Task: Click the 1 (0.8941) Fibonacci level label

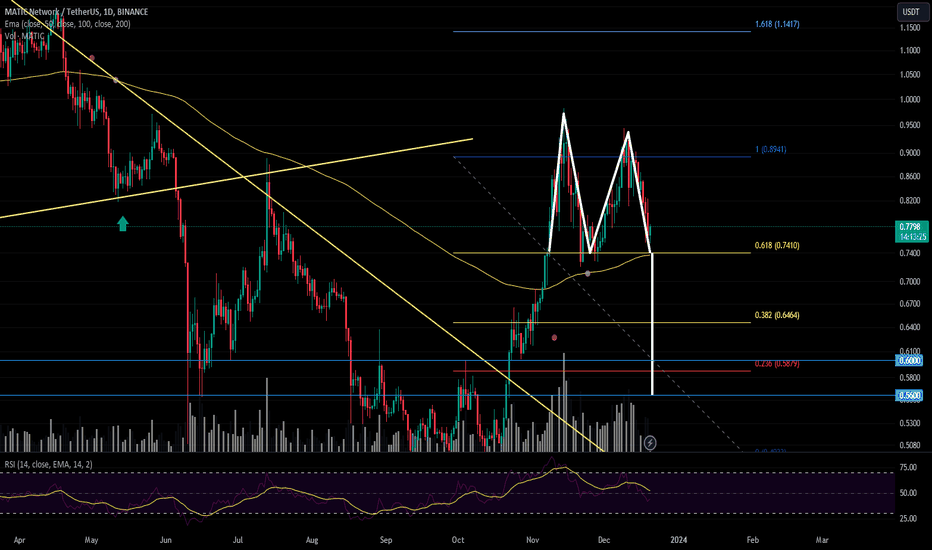Action: click(x=770, y=149)
